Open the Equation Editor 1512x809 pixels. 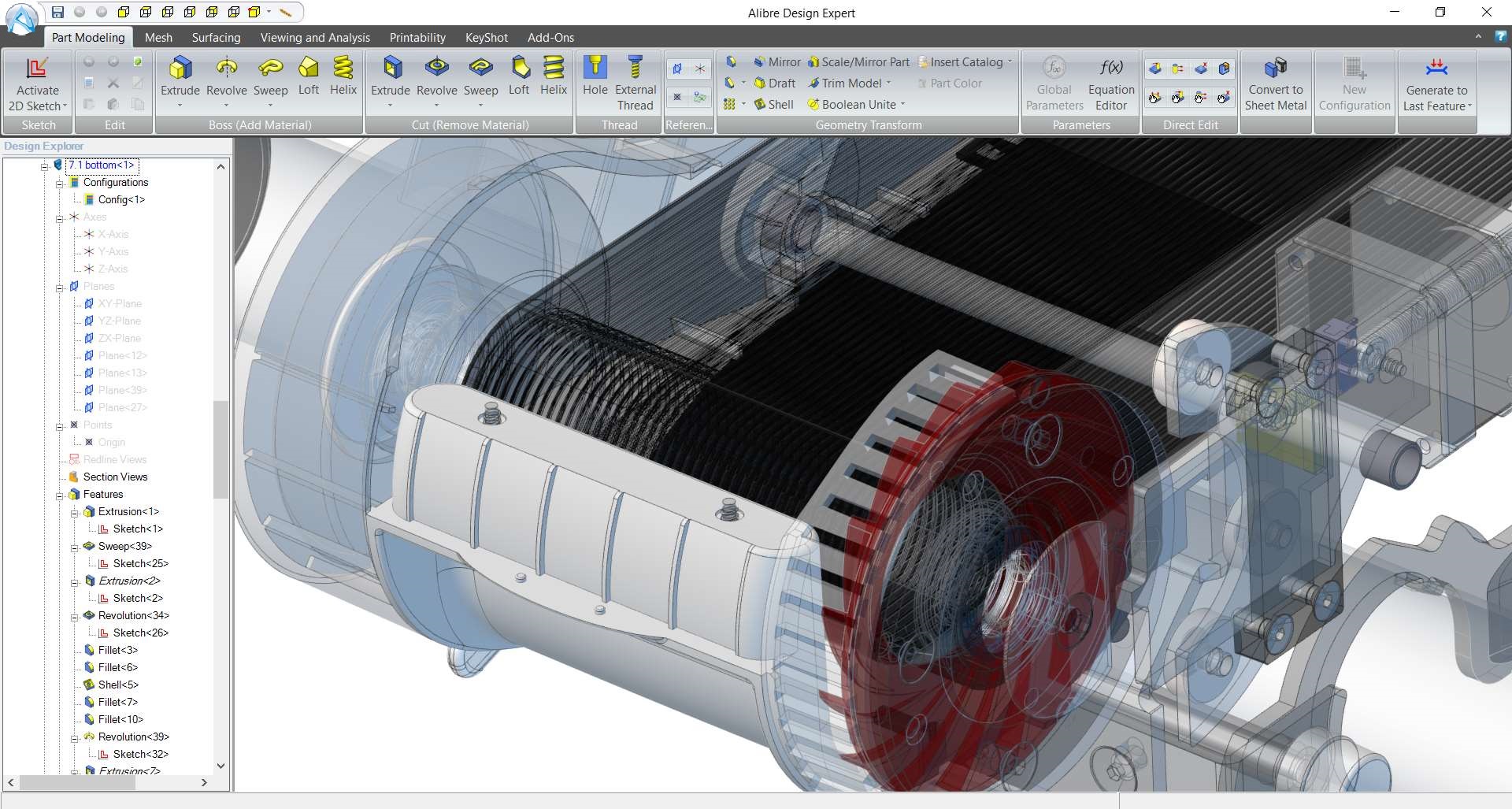(1111, 83)
